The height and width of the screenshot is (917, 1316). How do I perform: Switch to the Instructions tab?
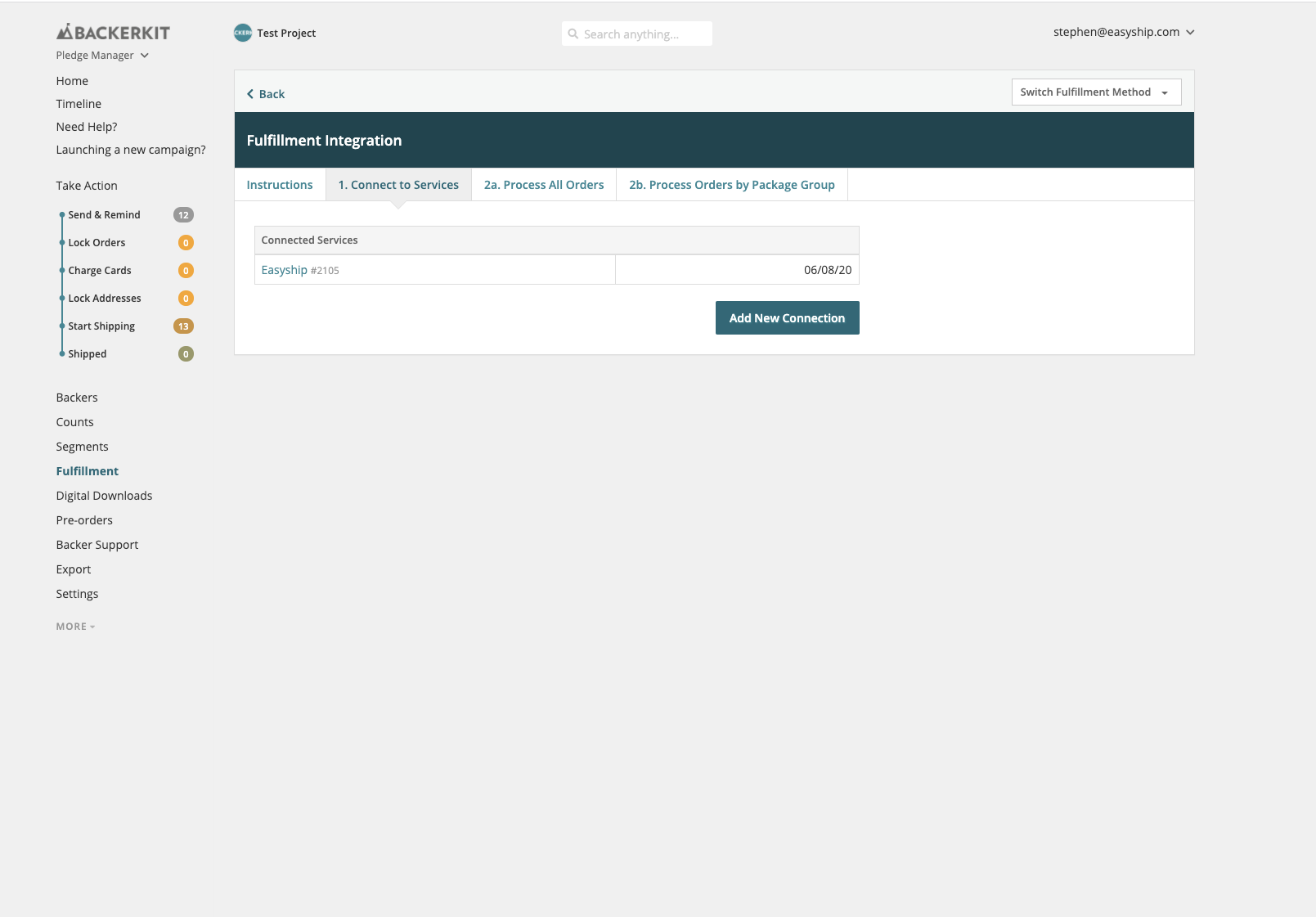tap(280, 185)
